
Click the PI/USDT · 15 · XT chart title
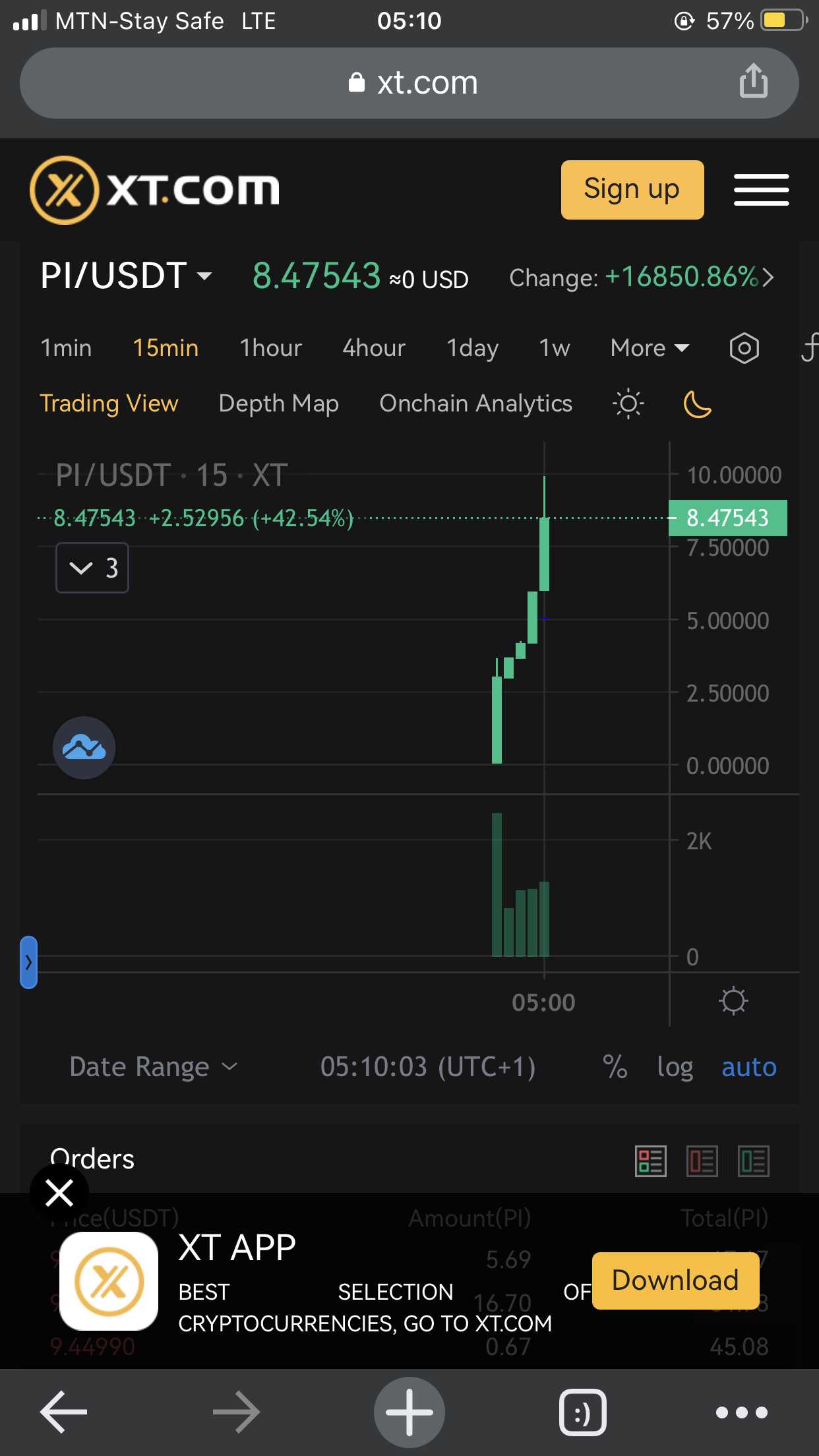tap(171, 475)
